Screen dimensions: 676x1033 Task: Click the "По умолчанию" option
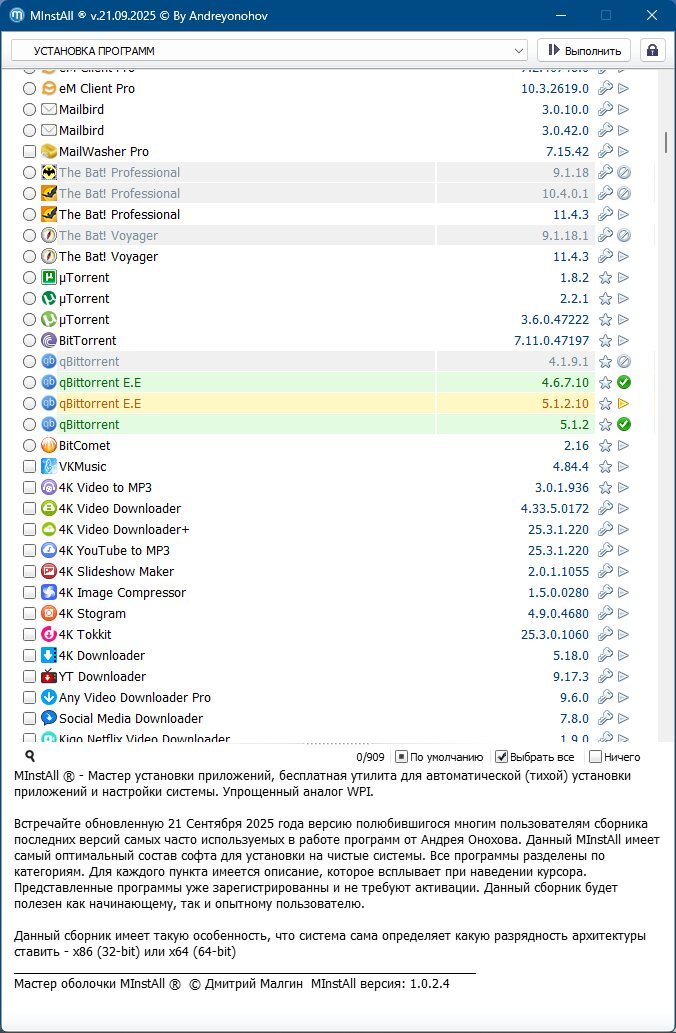[401, 757]
